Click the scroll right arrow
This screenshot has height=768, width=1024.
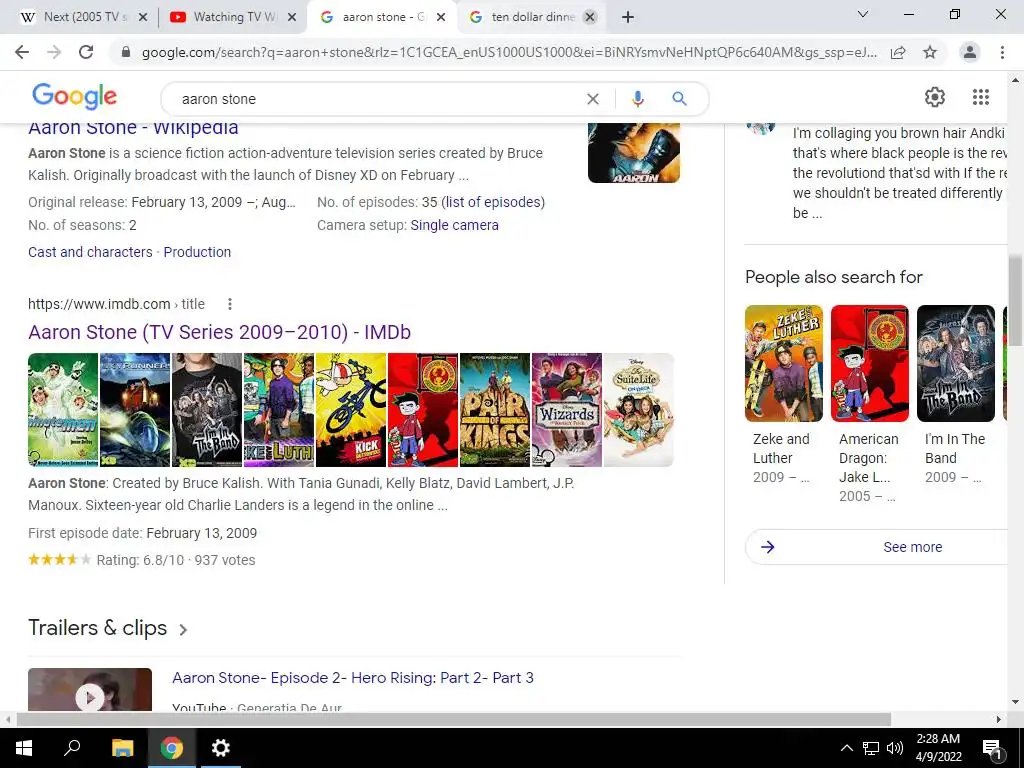coord(999,719)
